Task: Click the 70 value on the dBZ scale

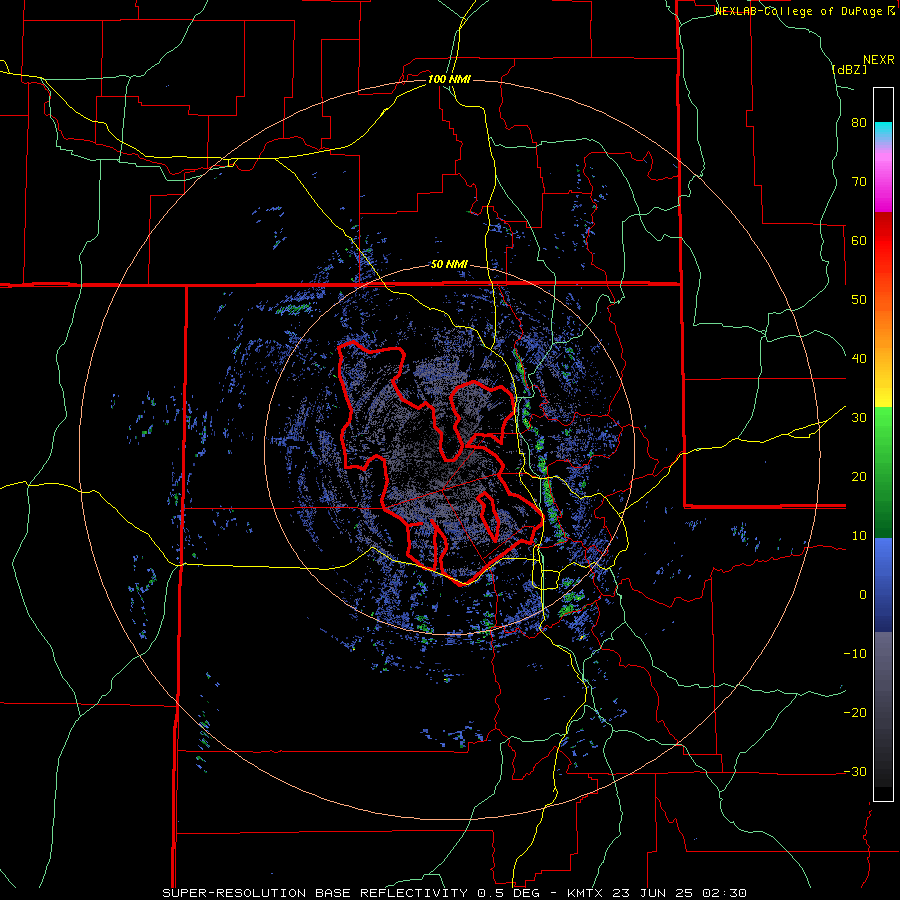Action: (859, 182)
